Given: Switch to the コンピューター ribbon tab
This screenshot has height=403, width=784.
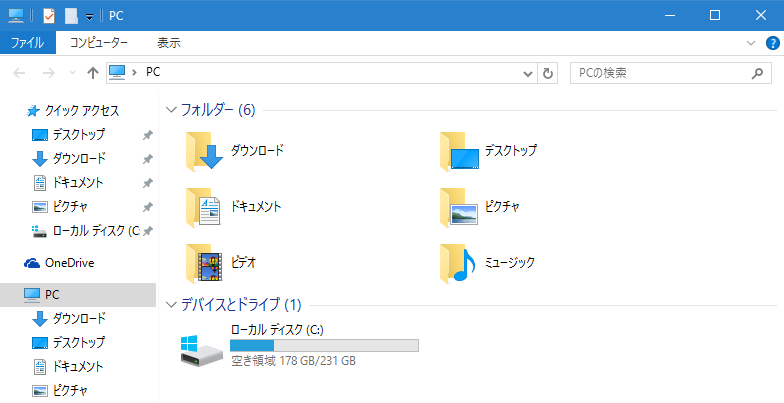Looking at the screenshot, I should [98, 43].
